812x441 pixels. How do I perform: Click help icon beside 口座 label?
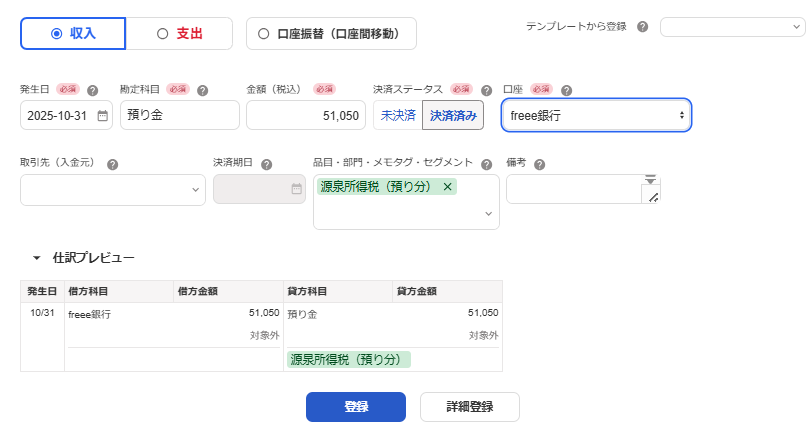(567, 91)
